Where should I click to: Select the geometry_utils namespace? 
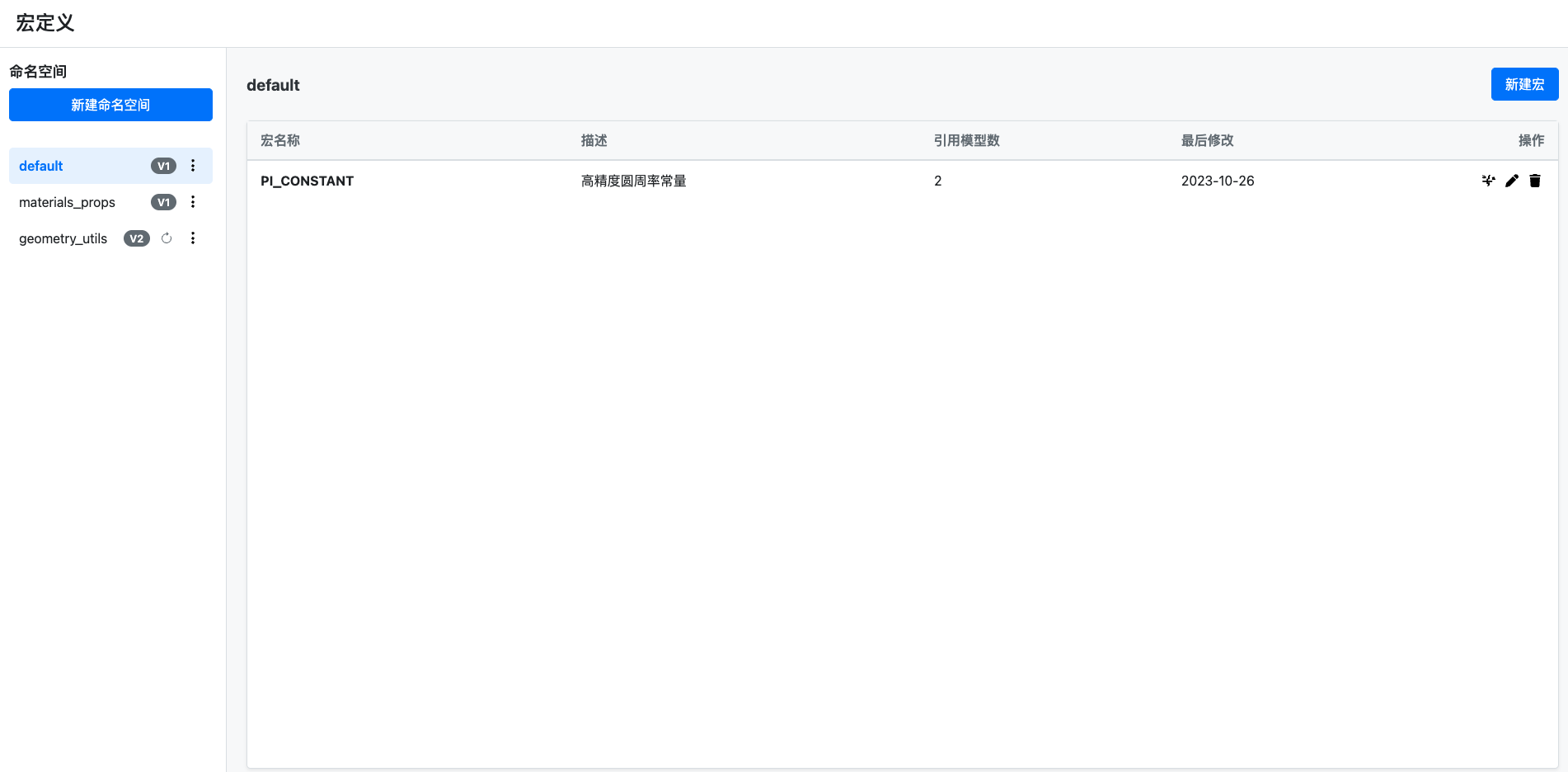point(110,238)
